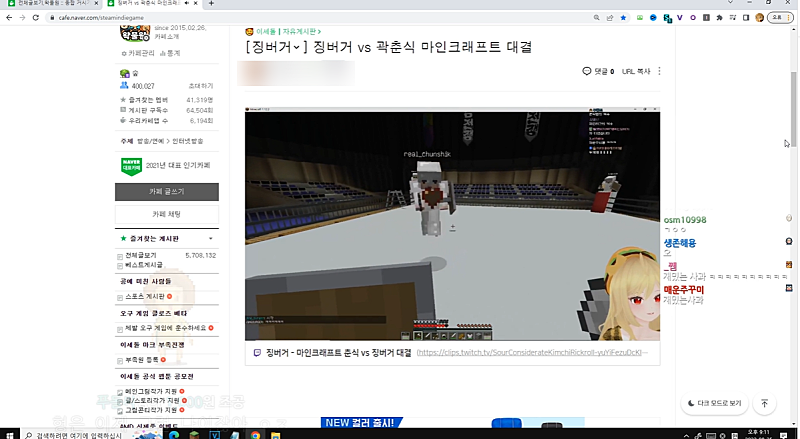The width and height of the screenshot is (800, 439).
Task: Open the blue round extension icon
Action: click(x=653, y=17)
